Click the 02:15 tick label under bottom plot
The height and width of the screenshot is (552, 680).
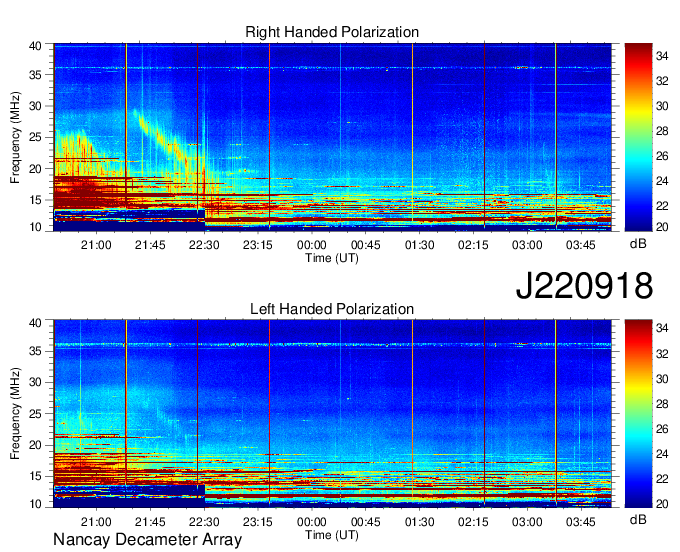473,522
